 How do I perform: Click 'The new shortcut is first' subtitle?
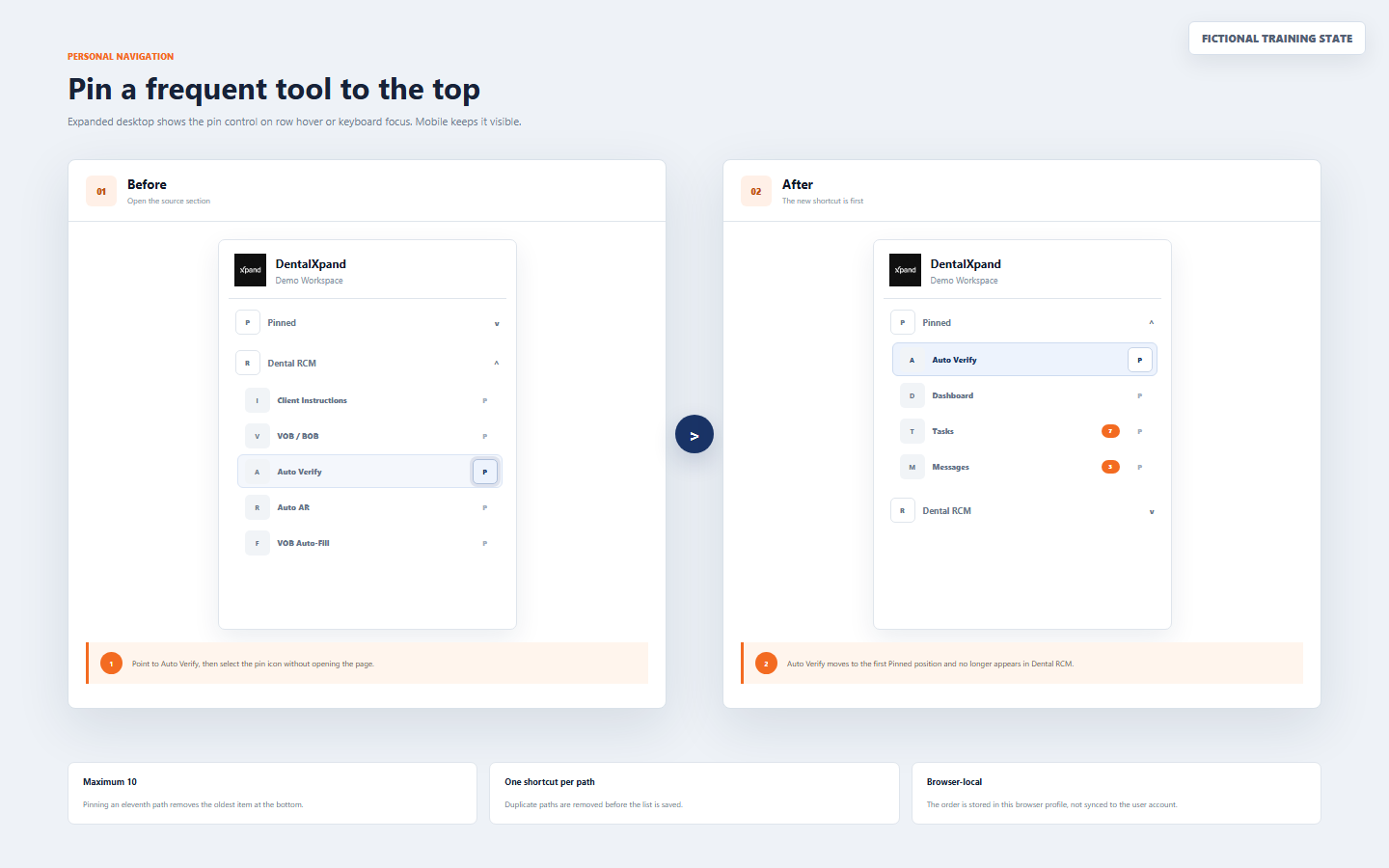(823, 202)
